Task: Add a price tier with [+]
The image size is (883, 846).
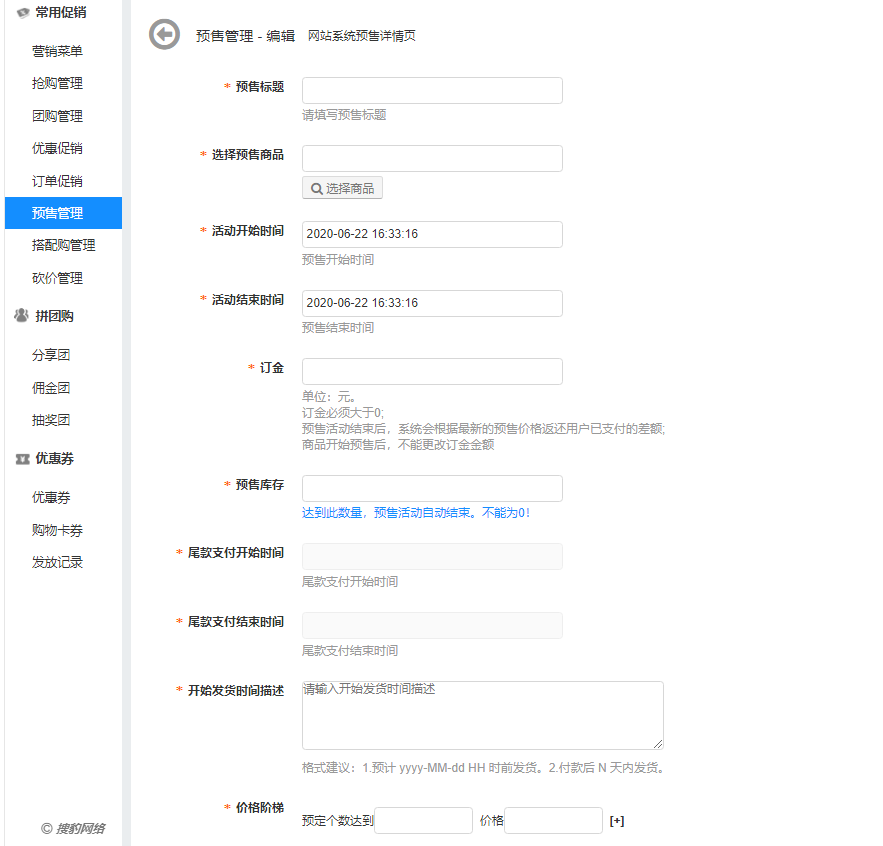Action: click(x=617, y=821)
